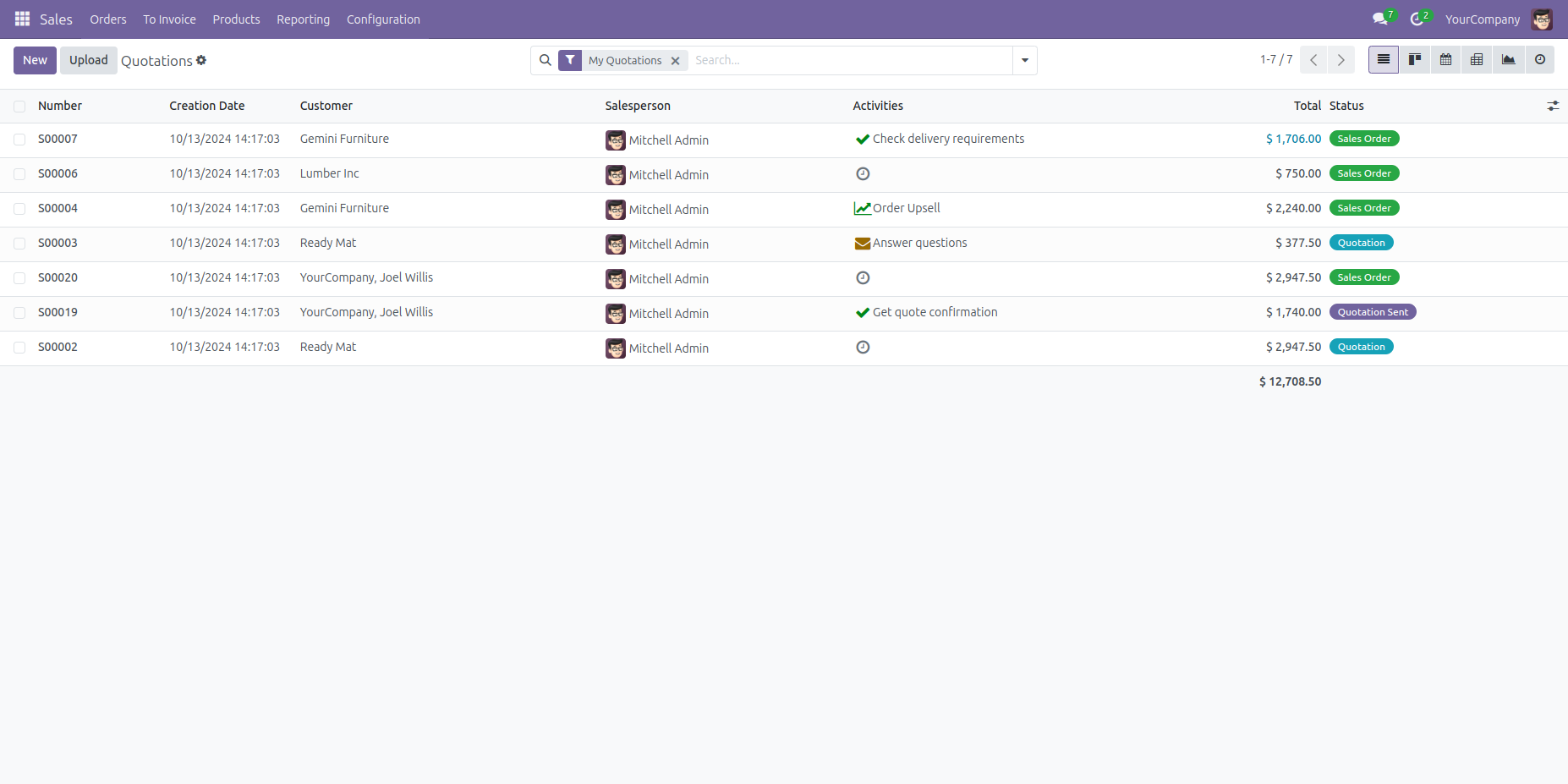Viewport: 1568px width, 784px height.
Task: Open the apps grid home menu
Action: pos(22,19)
